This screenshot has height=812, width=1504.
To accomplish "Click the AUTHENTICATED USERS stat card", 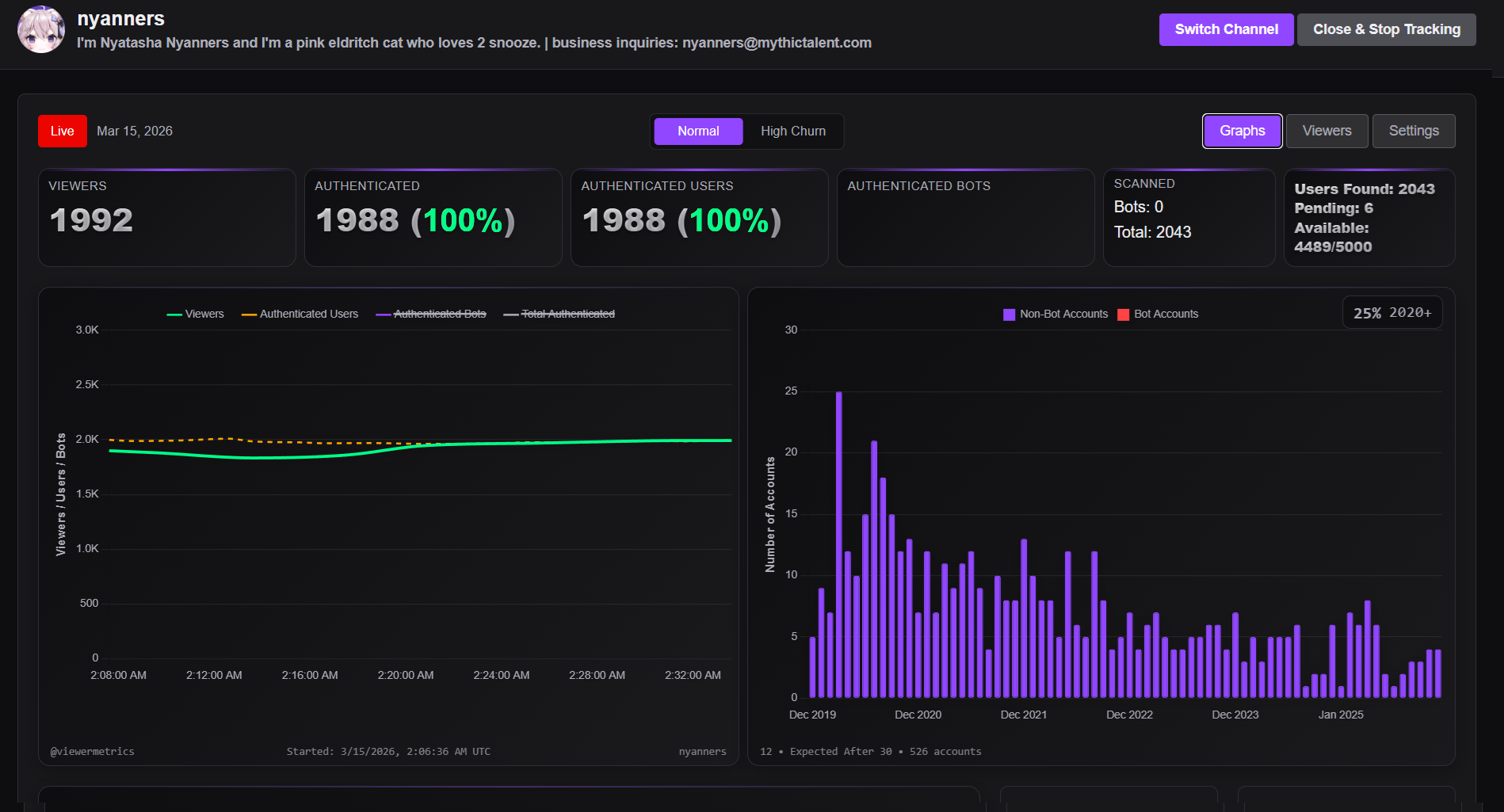I will coord(700,218).
